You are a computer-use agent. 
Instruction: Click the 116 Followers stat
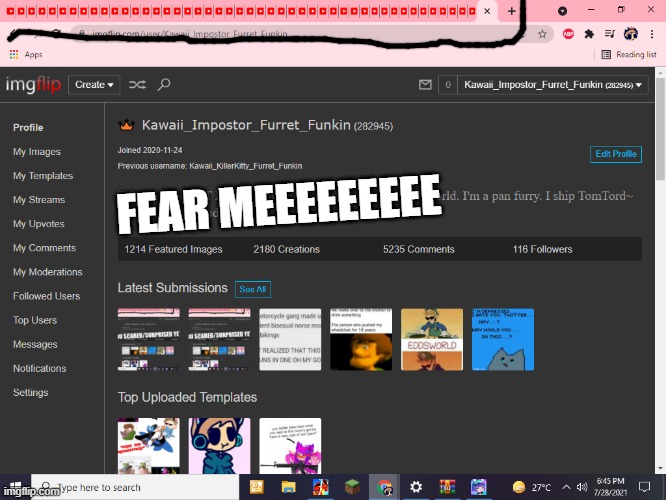tap(542, 249)
